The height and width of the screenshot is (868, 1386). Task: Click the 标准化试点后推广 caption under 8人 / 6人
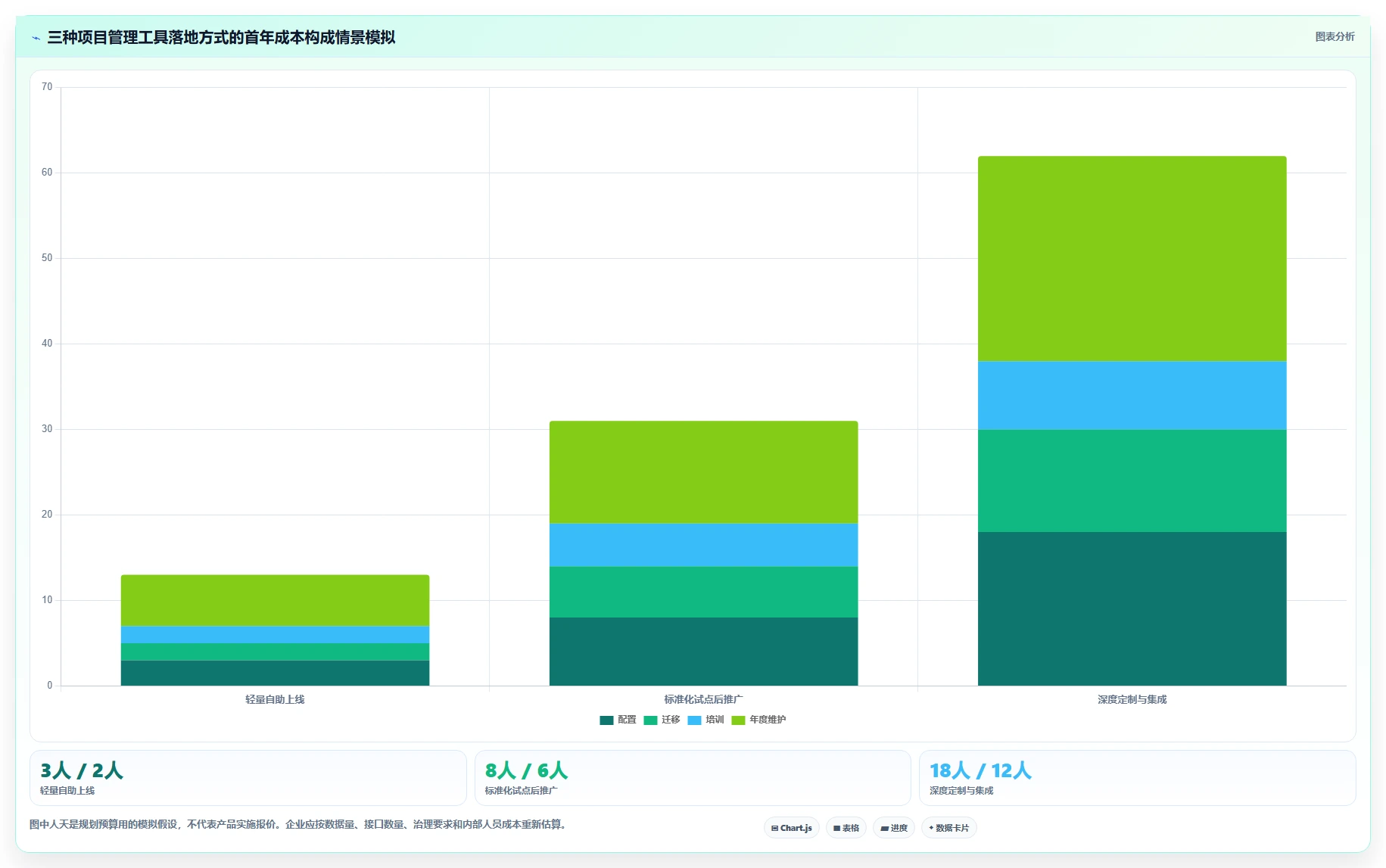click(521, 791)
